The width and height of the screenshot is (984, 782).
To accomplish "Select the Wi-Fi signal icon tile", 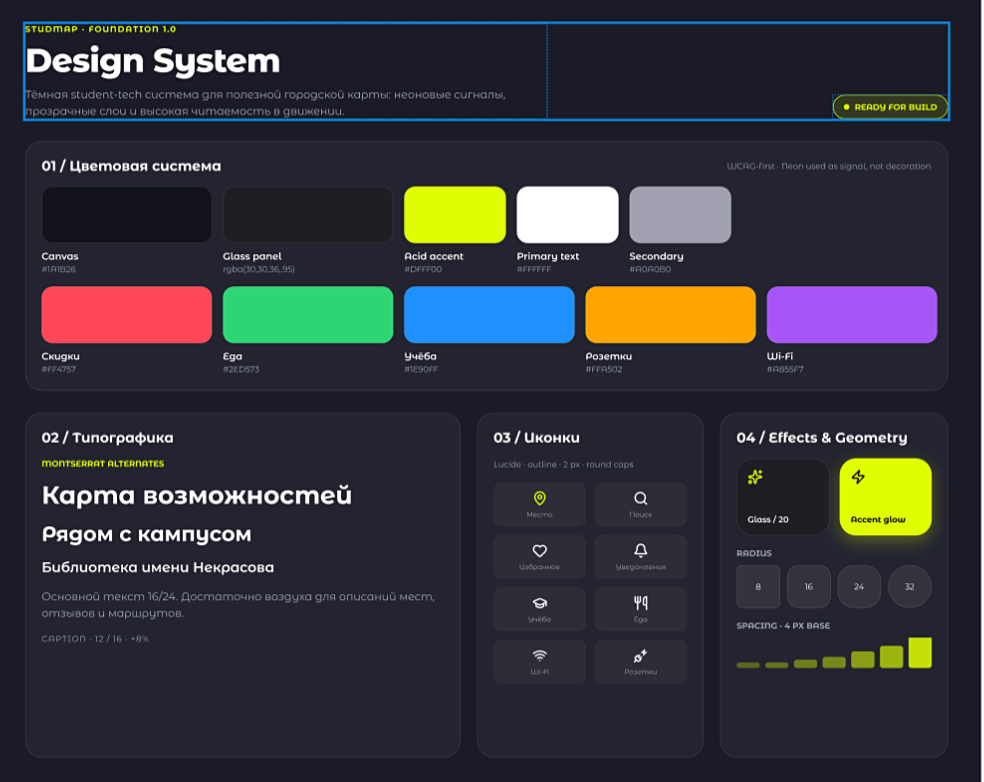I will [539, 661].
